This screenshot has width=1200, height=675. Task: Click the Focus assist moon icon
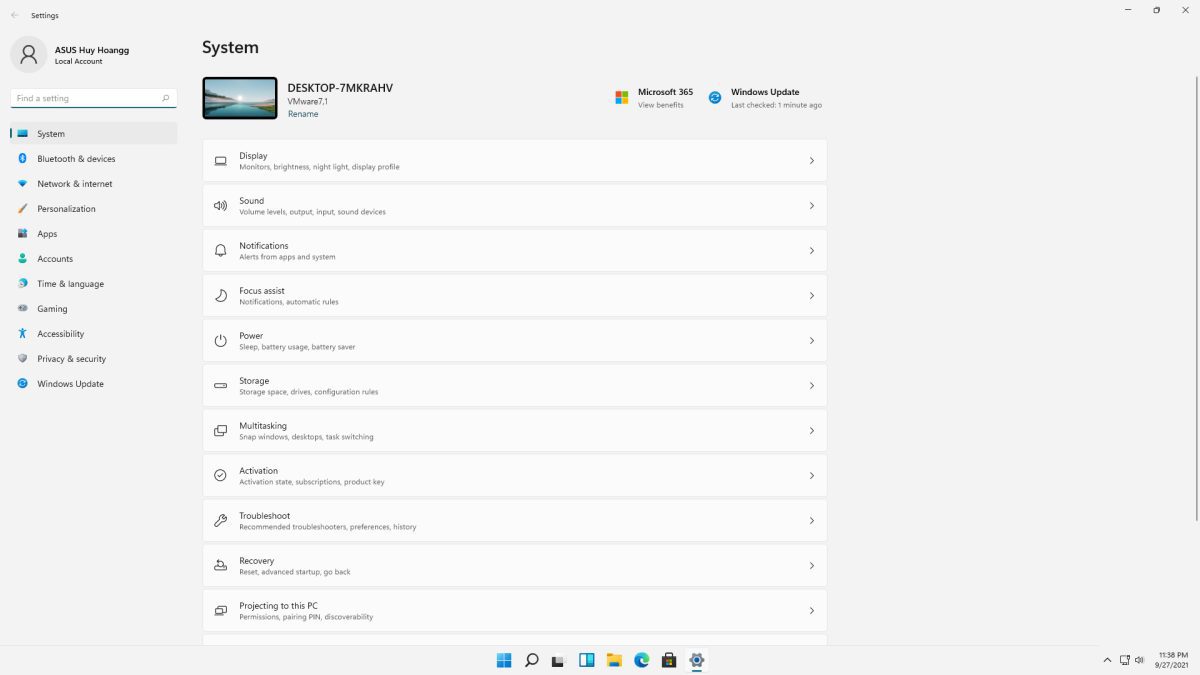click(x=220, y=296)
